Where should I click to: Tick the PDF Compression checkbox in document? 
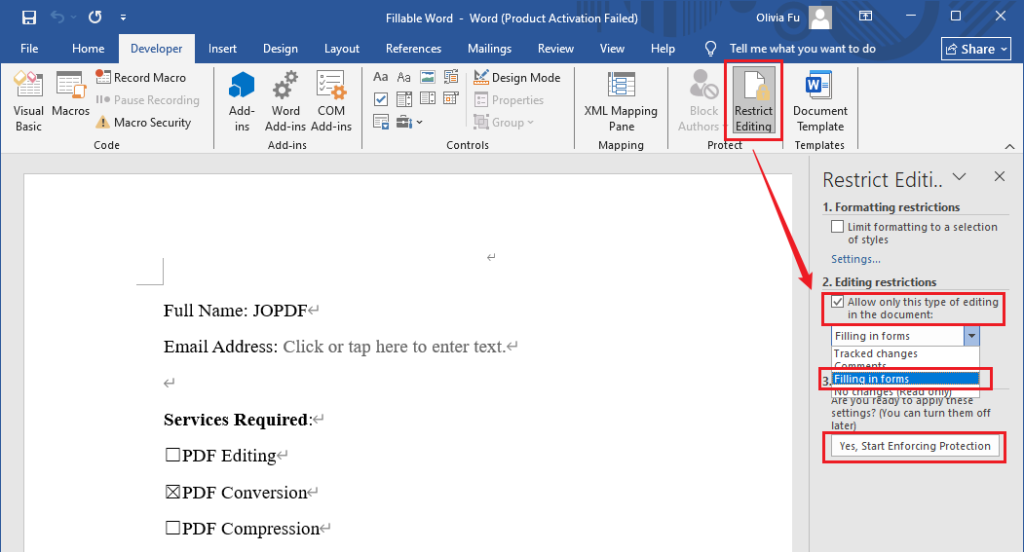coord(172,528)
